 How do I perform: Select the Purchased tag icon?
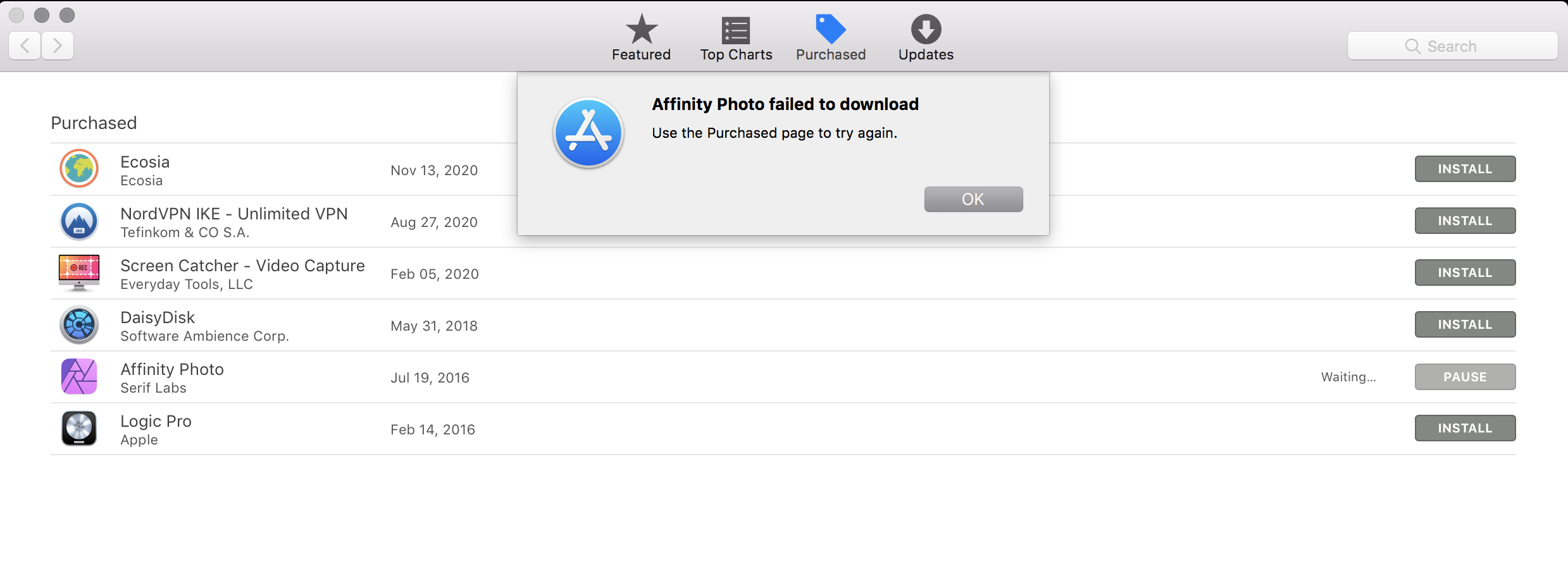tap(830, 29)
